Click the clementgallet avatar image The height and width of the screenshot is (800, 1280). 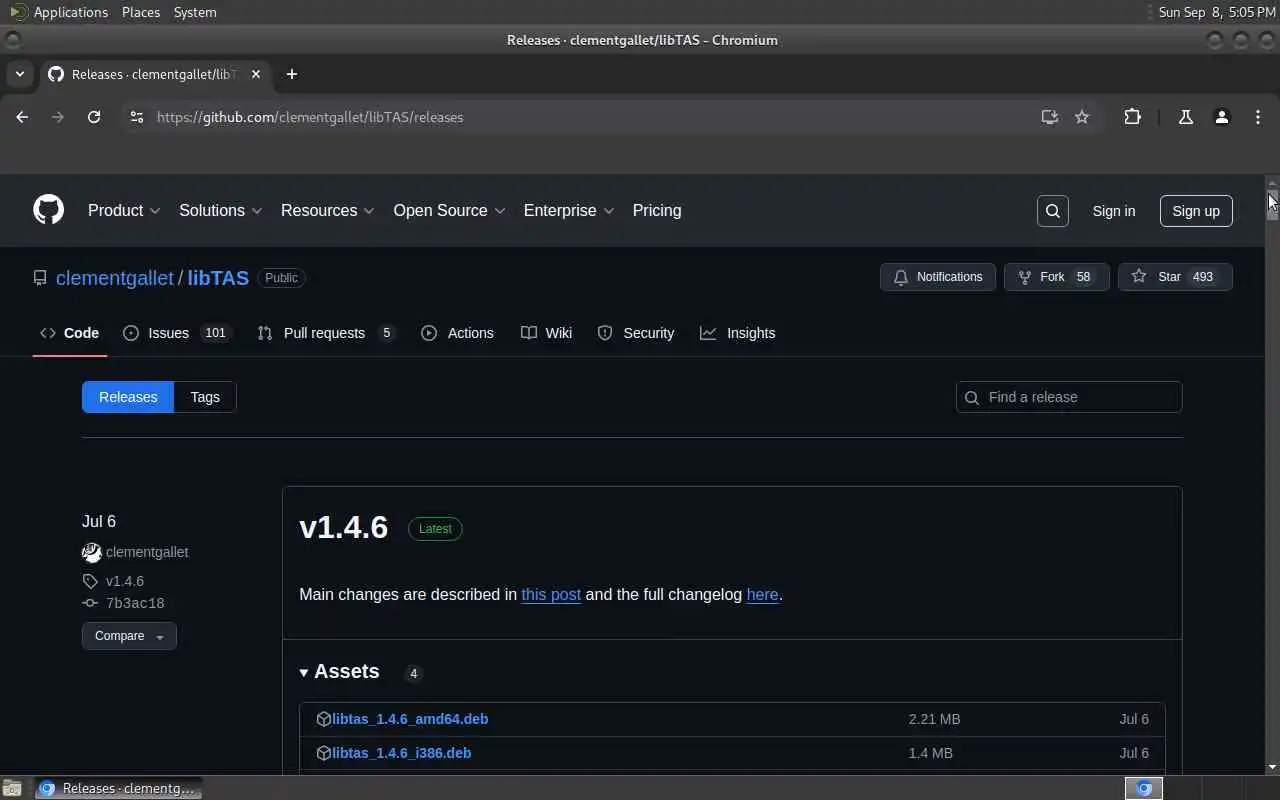click(x=91, y=552)
